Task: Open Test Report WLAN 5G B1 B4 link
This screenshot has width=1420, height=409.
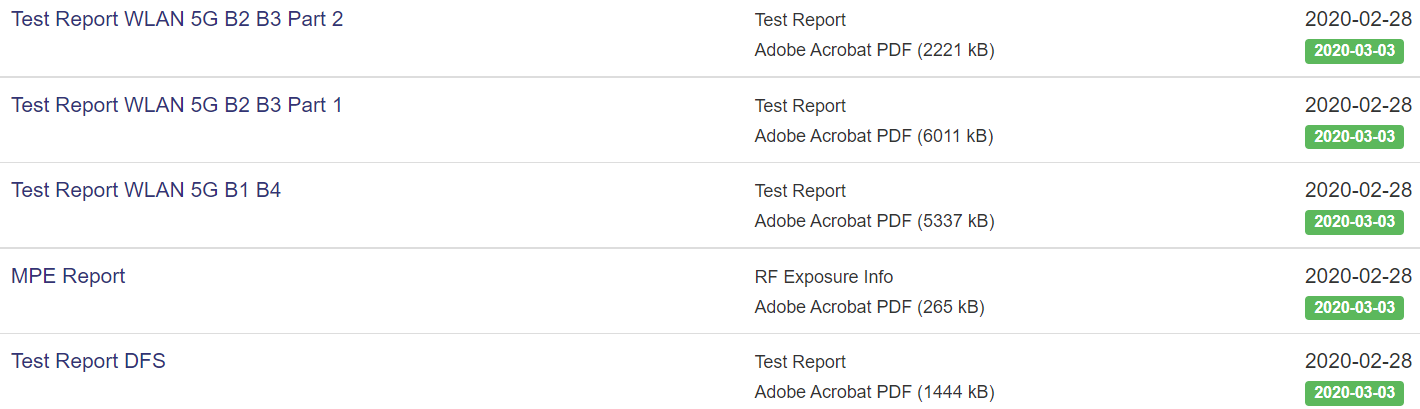Action: 146,190
